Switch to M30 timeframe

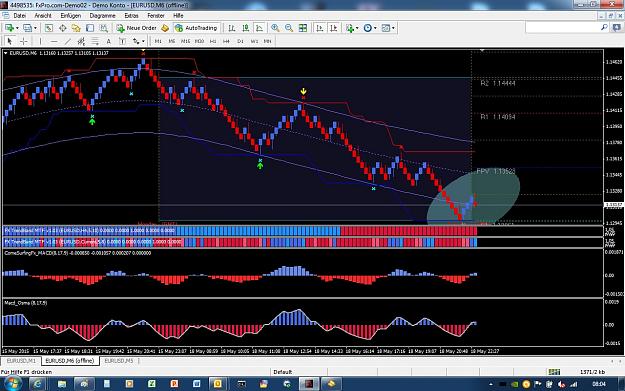click(199, 41)
